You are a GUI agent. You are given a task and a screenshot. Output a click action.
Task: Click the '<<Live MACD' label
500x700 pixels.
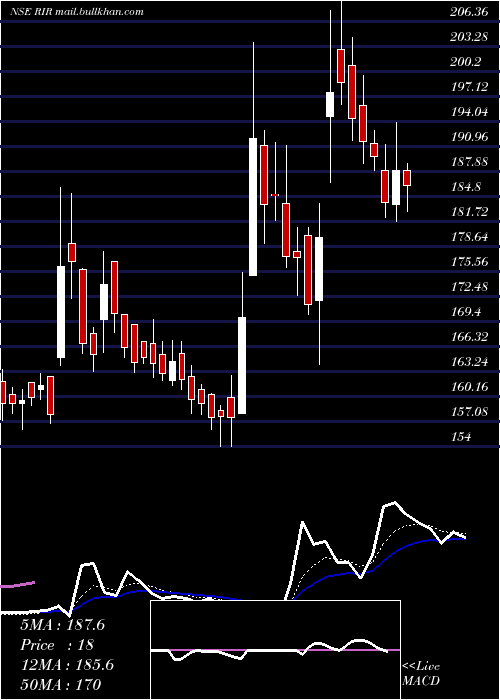[x=421, y=674]
